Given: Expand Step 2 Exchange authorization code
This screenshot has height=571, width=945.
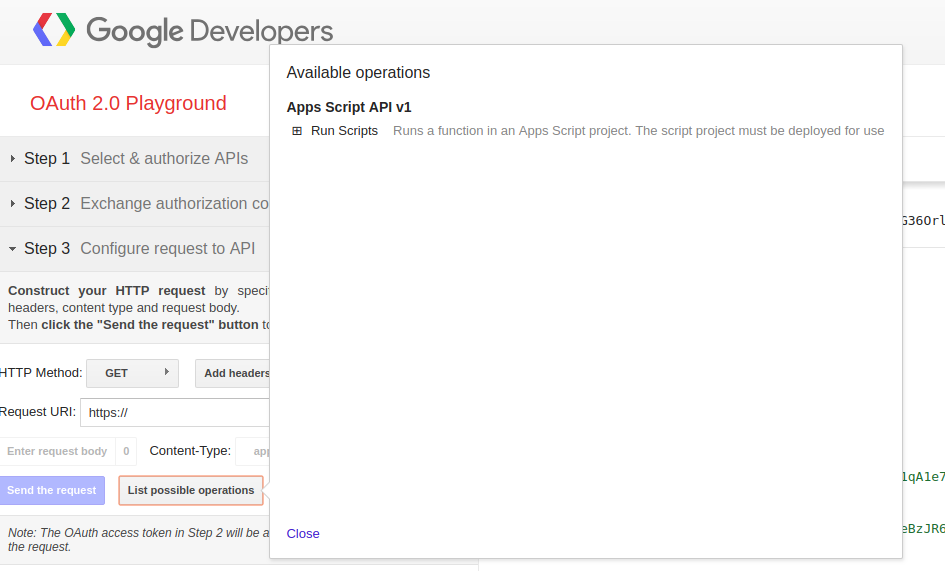Looking at the screenshot, I should tap(134, 204).
